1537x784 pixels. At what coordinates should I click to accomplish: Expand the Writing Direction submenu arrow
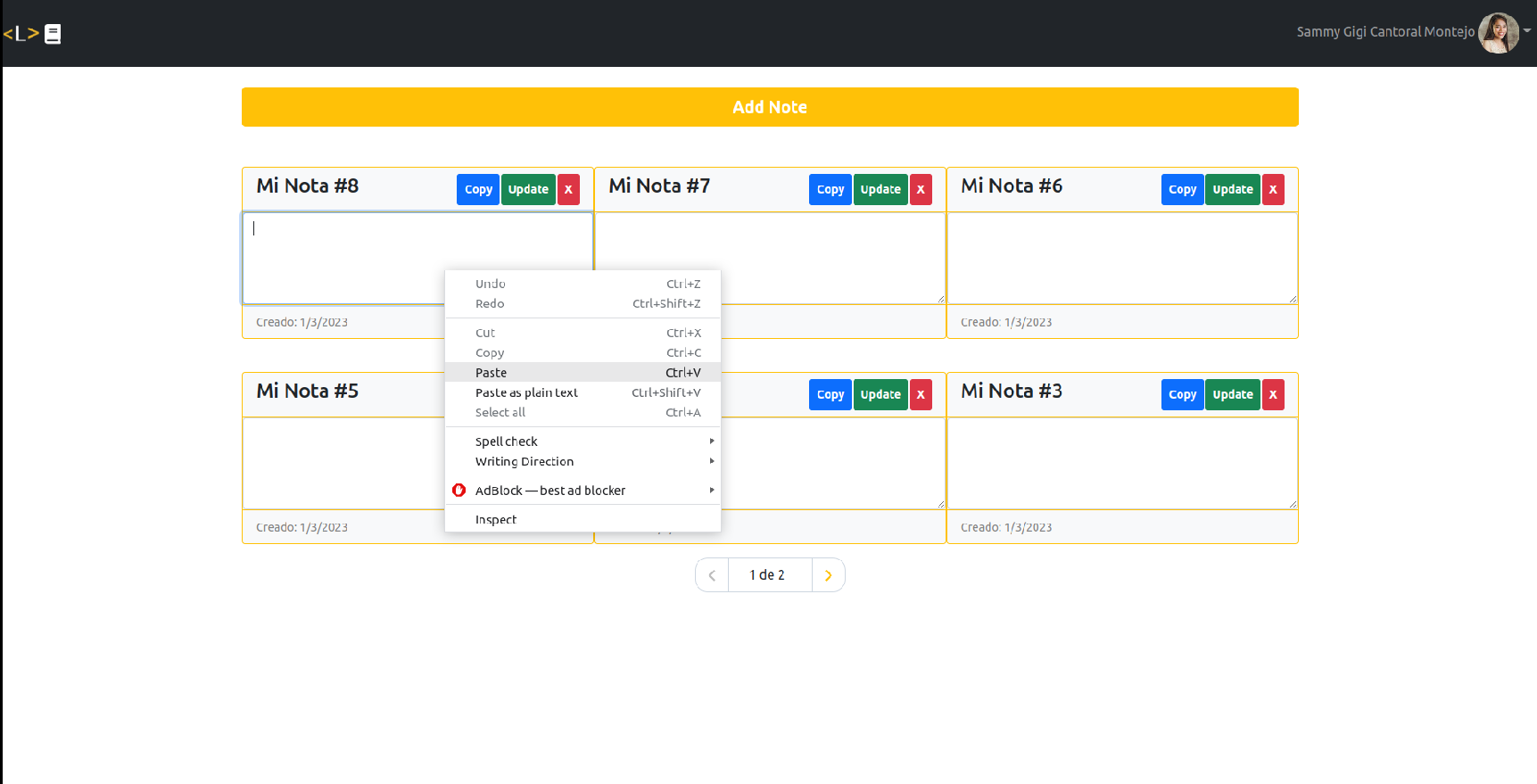click(712, 461)
